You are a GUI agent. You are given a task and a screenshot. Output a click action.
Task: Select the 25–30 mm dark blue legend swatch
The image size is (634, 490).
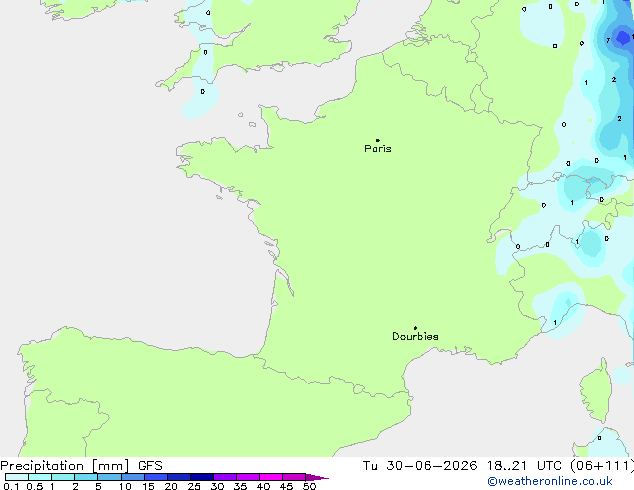click(x=202, y=477)
